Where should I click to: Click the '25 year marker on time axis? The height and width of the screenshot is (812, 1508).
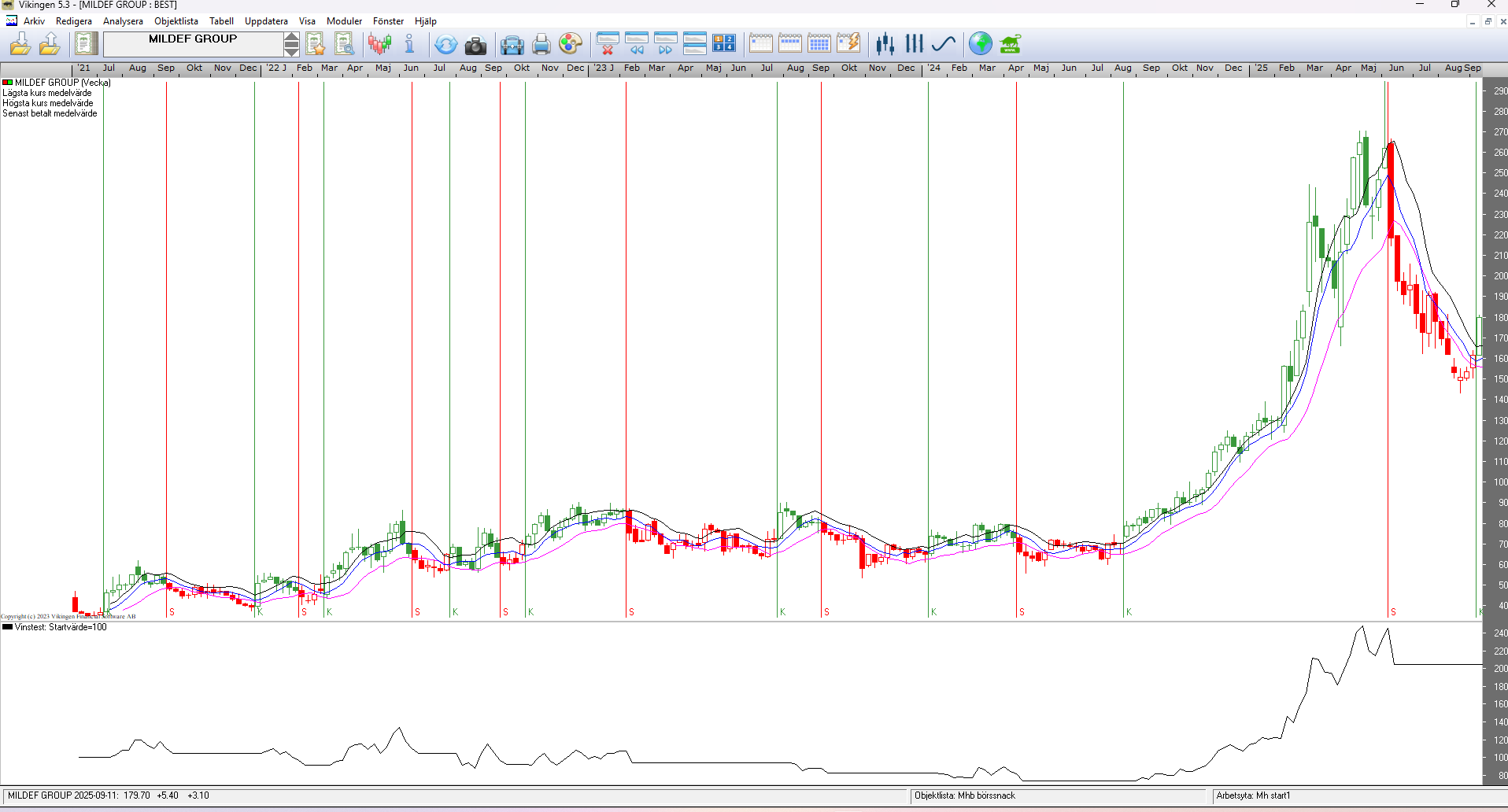tap(1261, 68)
